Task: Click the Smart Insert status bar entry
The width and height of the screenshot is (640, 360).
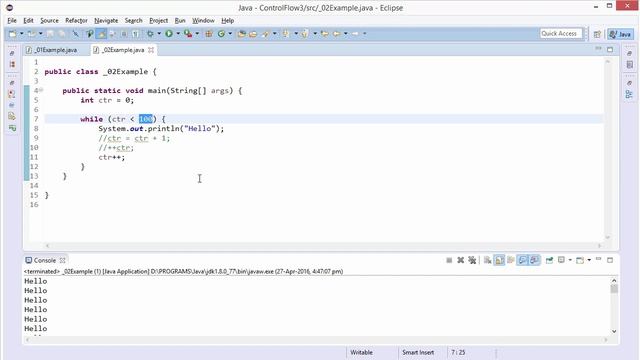Action: tap(418, 352)
